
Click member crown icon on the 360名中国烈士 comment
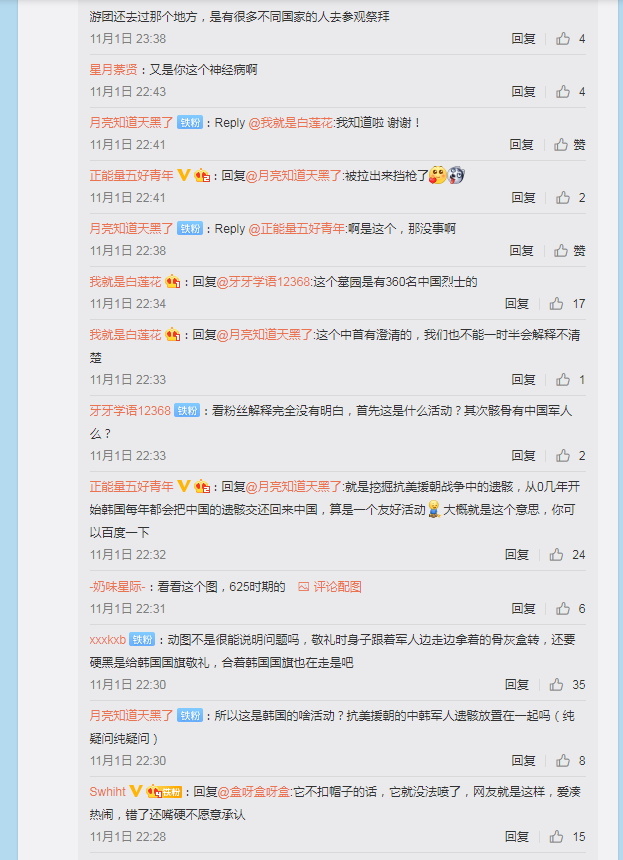coord(173,281)
